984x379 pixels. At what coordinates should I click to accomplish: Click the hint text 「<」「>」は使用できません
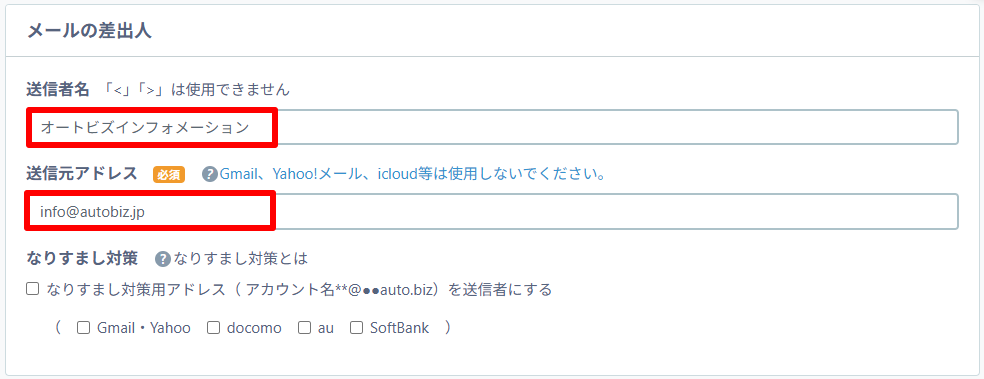click(196, 90)
